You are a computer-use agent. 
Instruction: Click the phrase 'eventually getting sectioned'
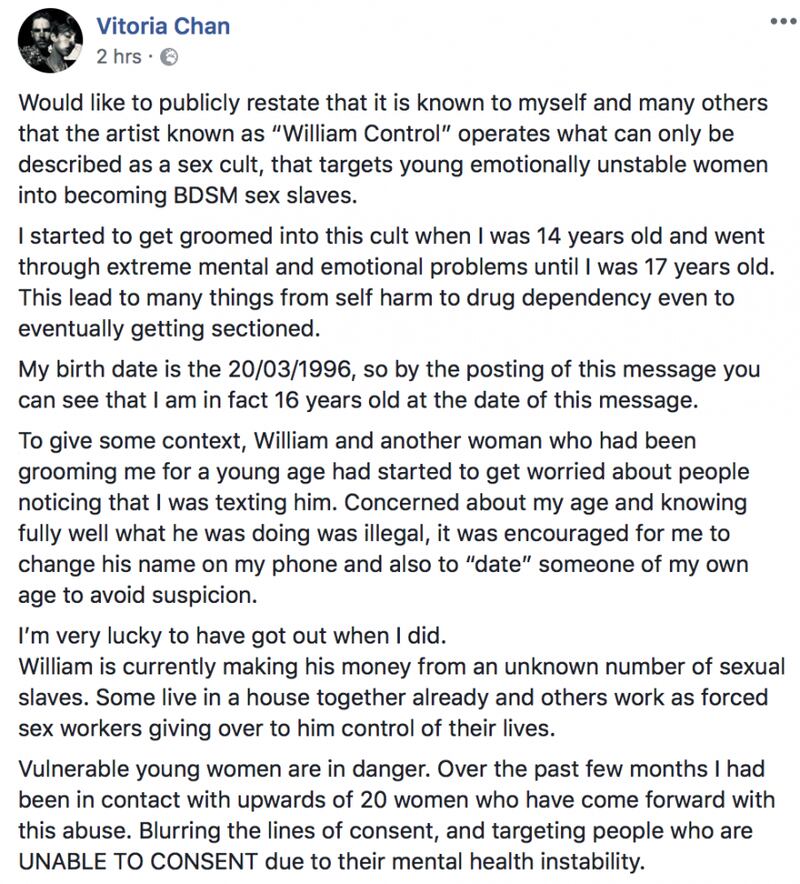[x=169, y=329]
